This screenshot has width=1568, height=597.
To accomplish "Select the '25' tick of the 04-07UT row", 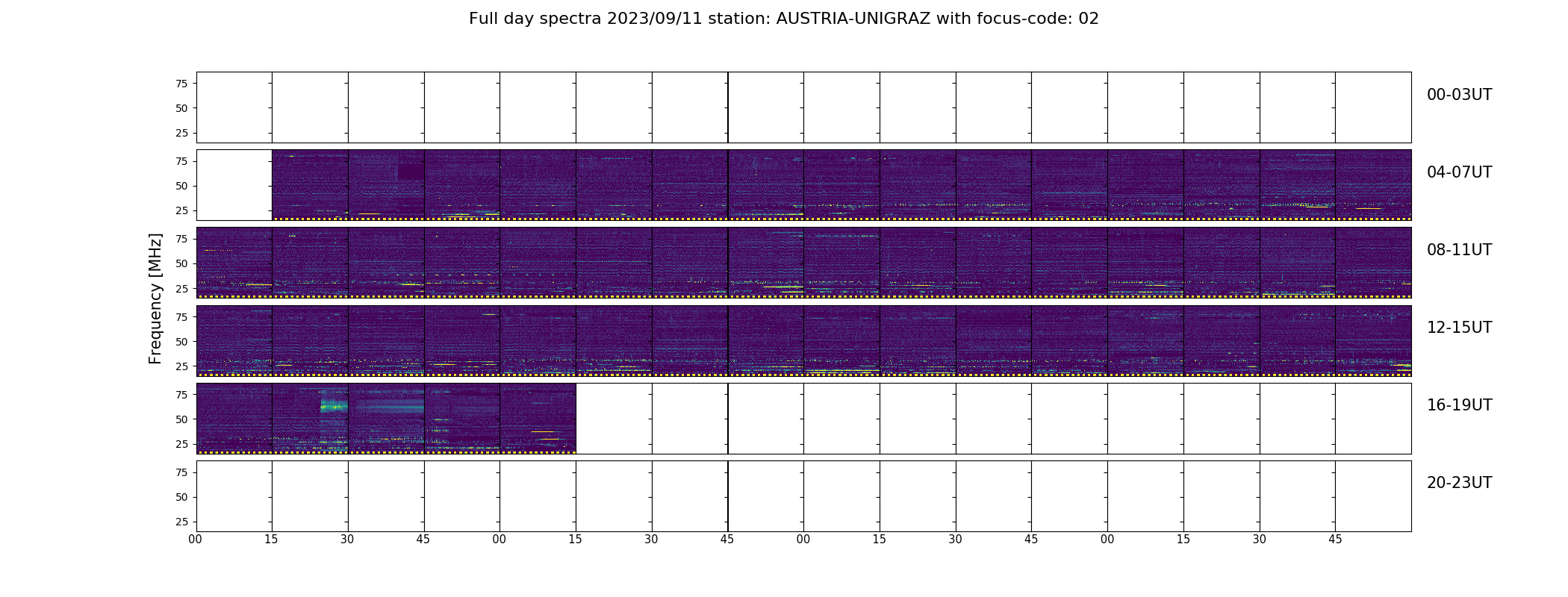I will click(x=181, y=210).
